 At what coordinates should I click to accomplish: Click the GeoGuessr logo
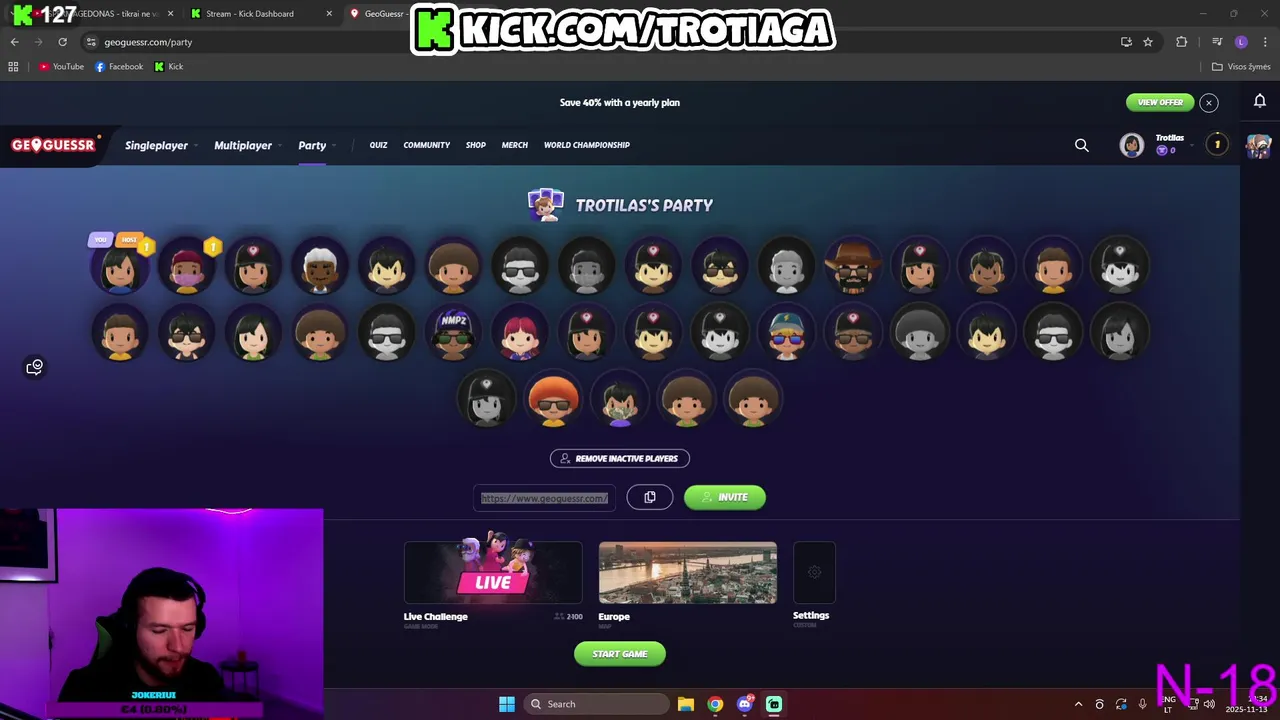[53, 145]
